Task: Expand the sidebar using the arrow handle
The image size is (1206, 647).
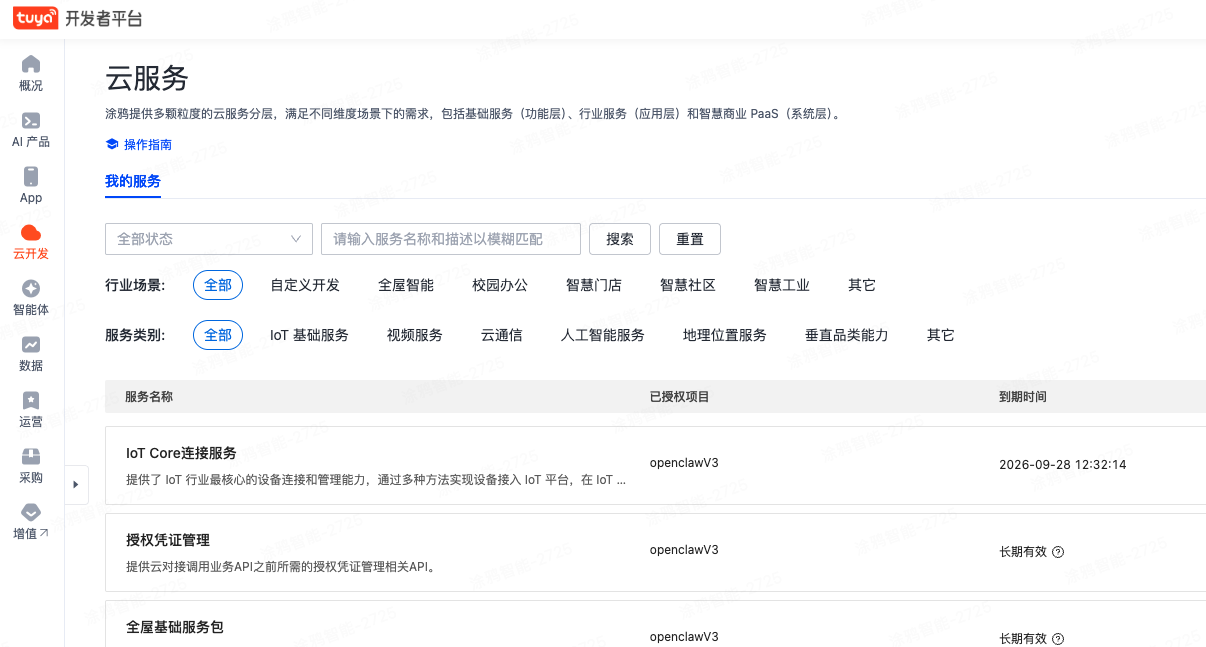Action: click(x=76, y=484)
